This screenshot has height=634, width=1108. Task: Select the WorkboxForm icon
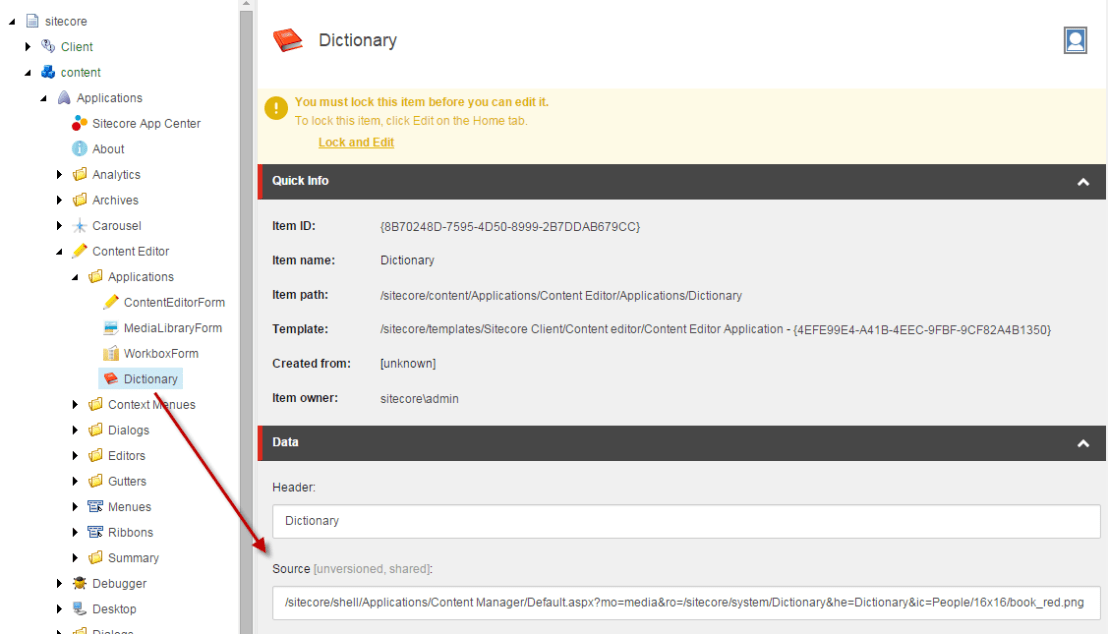click(x=111, y=353)
